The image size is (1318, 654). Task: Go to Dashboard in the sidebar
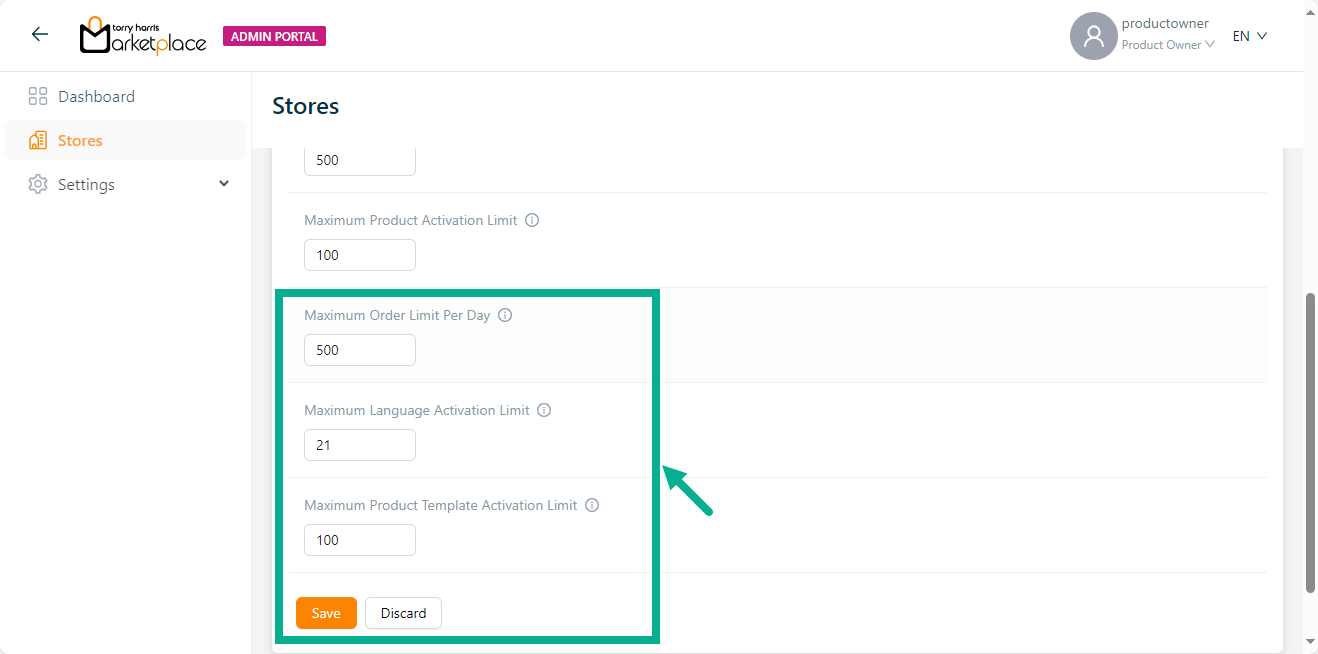pos(96,97)
